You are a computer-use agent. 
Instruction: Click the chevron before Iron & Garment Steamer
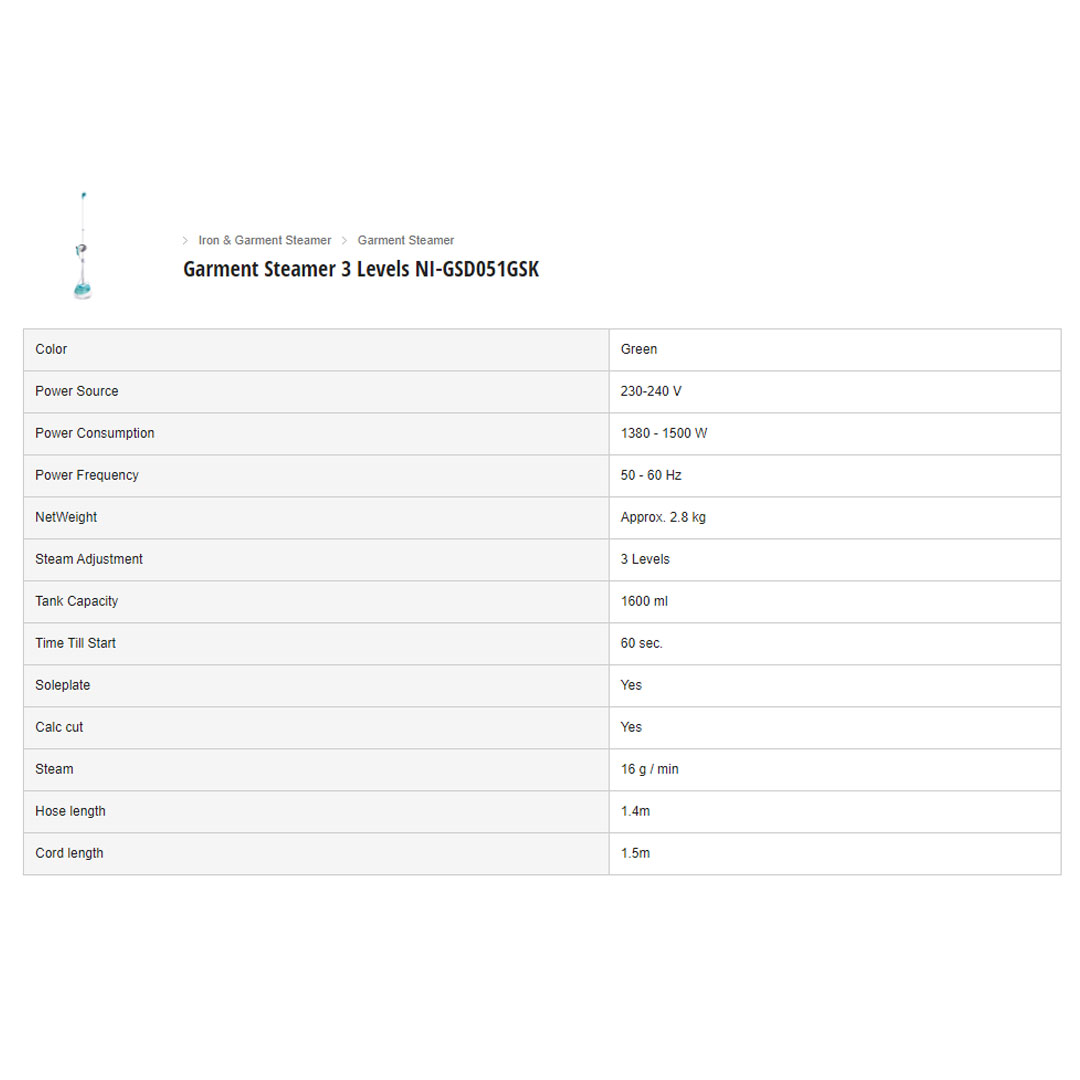185,240
